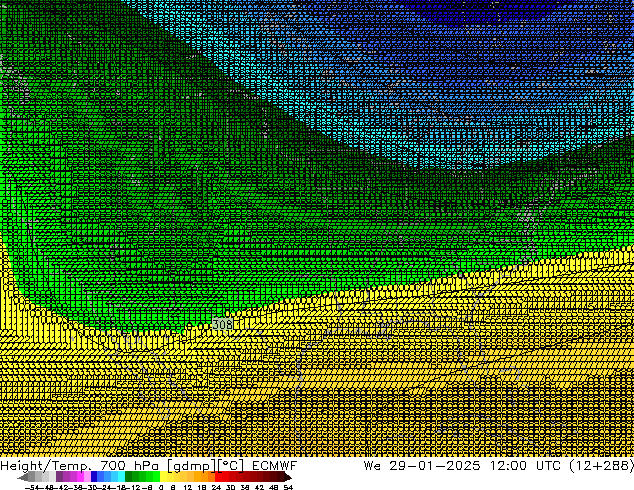Viewport: 634px width, 490px height.
Task: Click the ECMWF model label
Action: coord(275,466)
